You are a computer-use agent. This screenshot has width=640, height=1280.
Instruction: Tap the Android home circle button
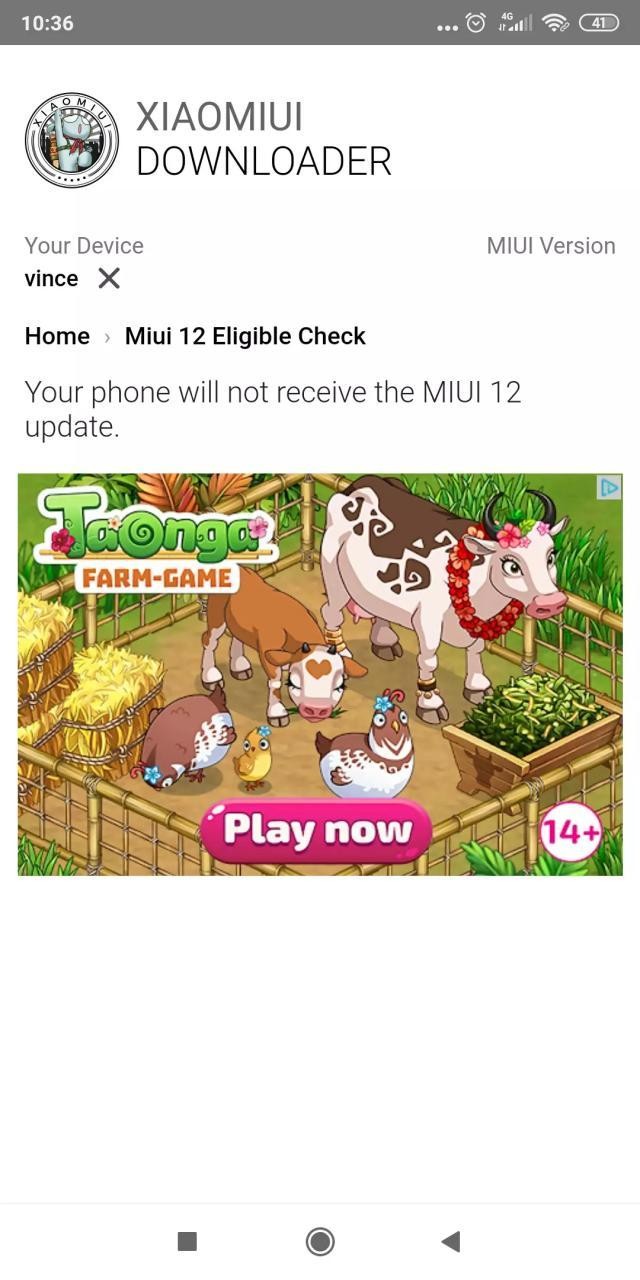pyautogui.click(x=320, y=1241)
